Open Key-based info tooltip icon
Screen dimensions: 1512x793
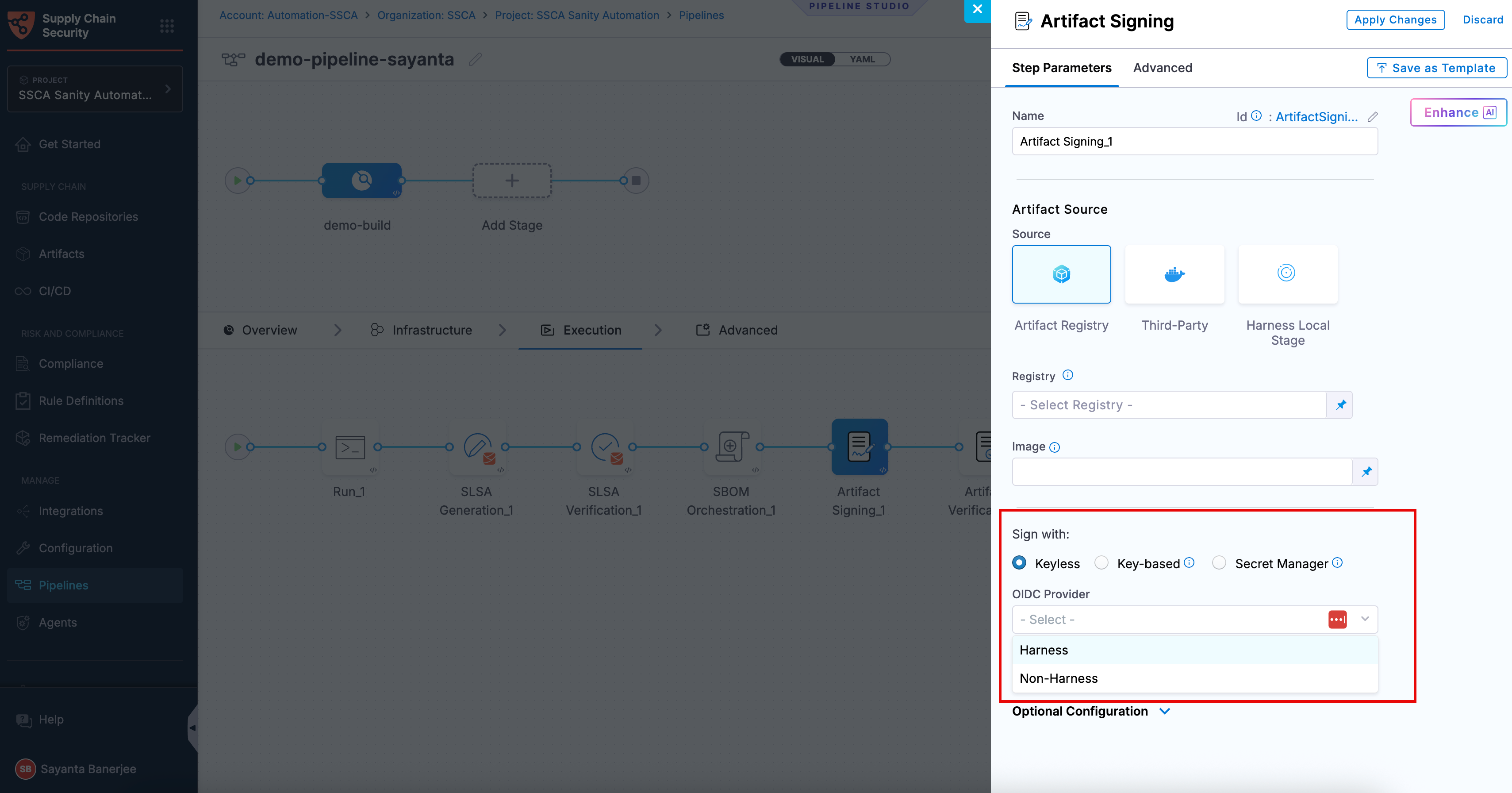pyautogui.click(x=1189, y=562)
